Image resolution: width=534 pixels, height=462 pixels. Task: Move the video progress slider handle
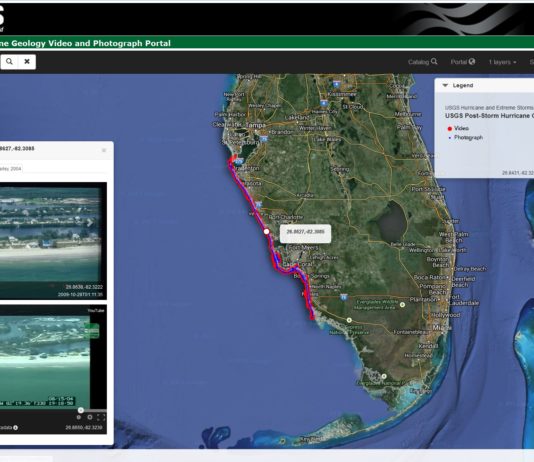[x=81, y=410]
